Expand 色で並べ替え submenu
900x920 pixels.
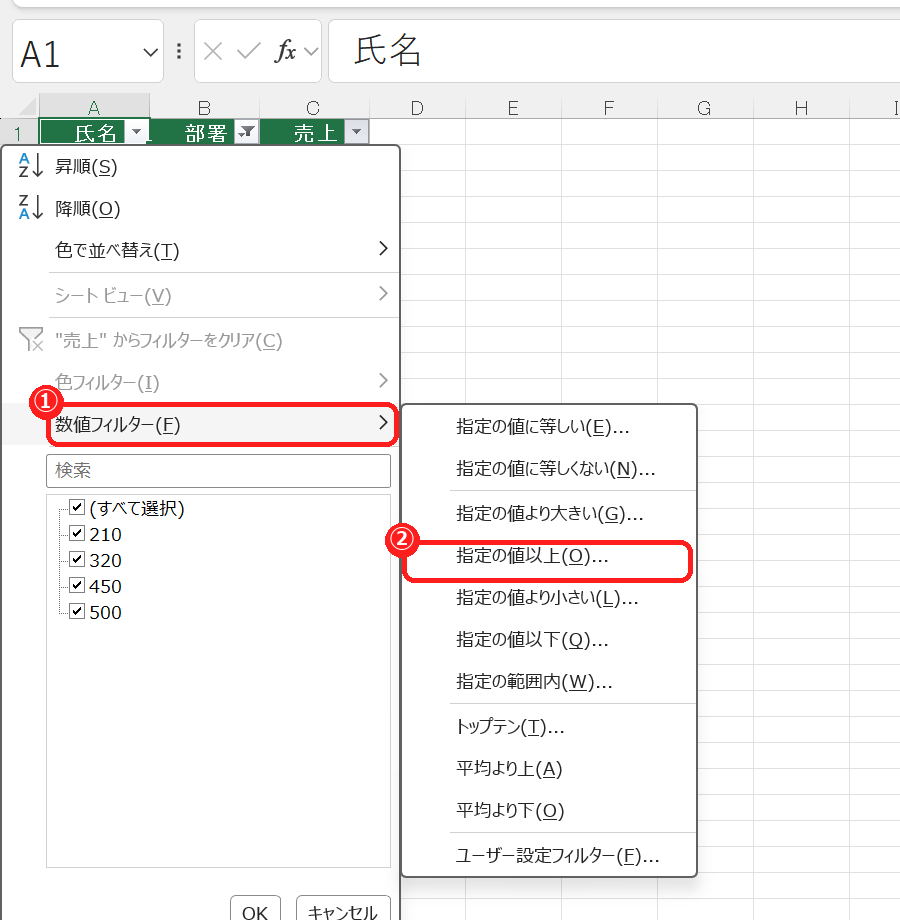[224, 250]
